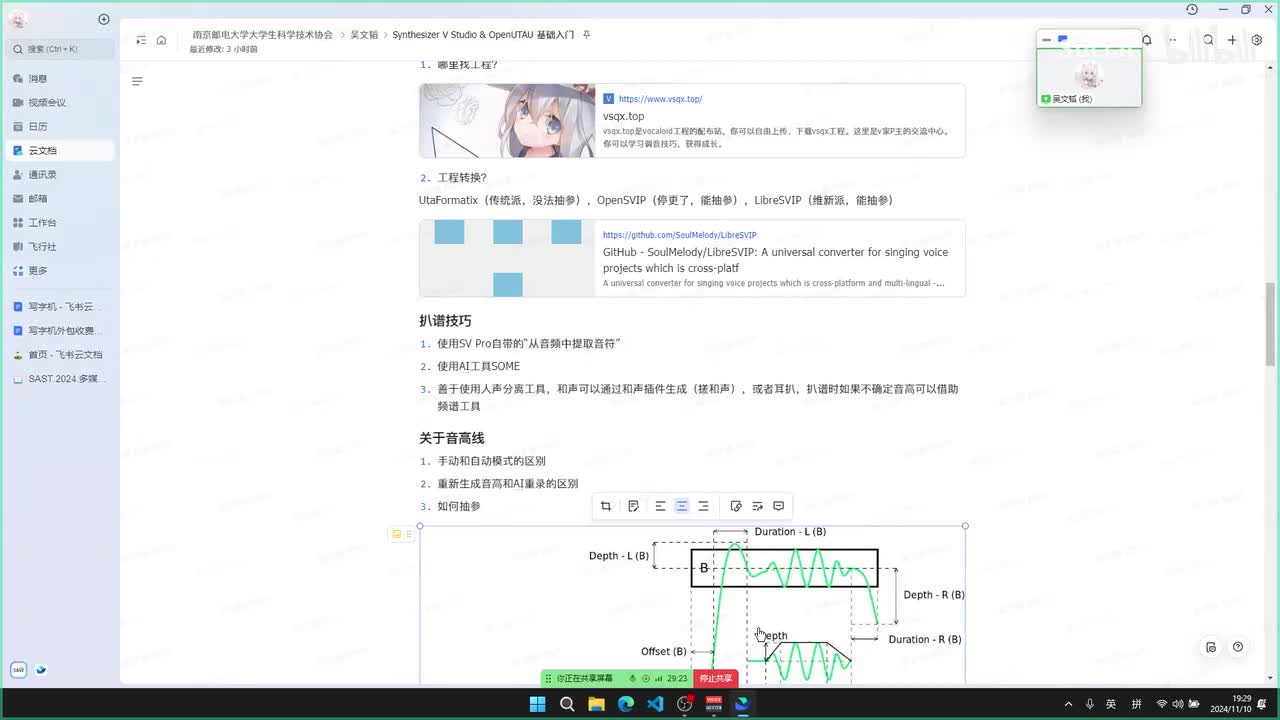Image resolution: width=1280 pixels, height=720 pixels.
Task: Open pinned doc 写字机 - 飞书云
Action: (58, 307)
